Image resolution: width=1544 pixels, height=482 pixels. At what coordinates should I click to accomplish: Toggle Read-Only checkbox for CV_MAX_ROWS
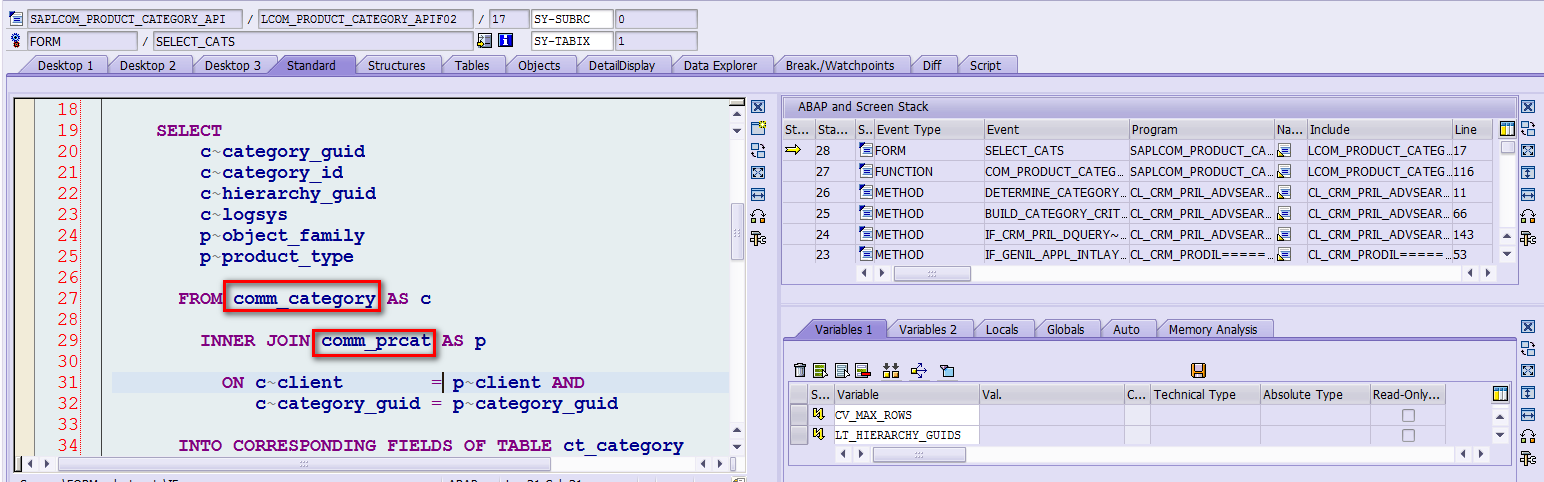tap(1408, 415)
